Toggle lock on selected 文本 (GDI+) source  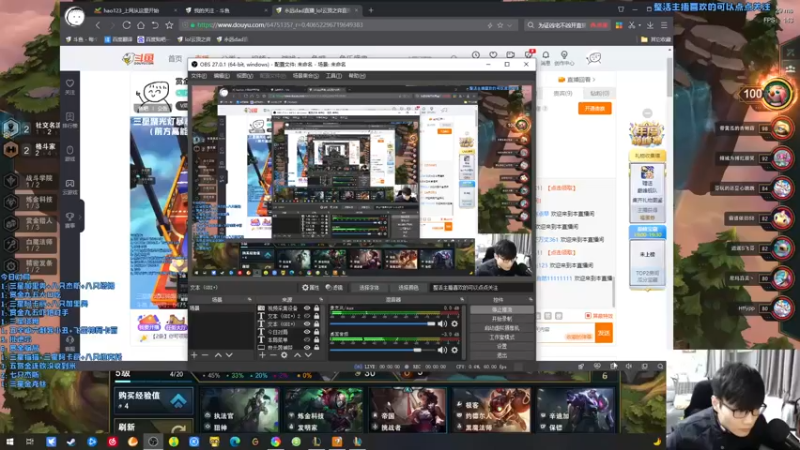coord(316,323)
